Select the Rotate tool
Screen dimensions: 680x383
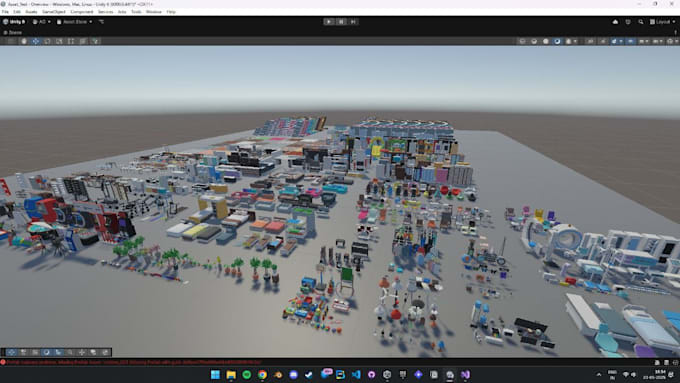[x=47, y=41]
